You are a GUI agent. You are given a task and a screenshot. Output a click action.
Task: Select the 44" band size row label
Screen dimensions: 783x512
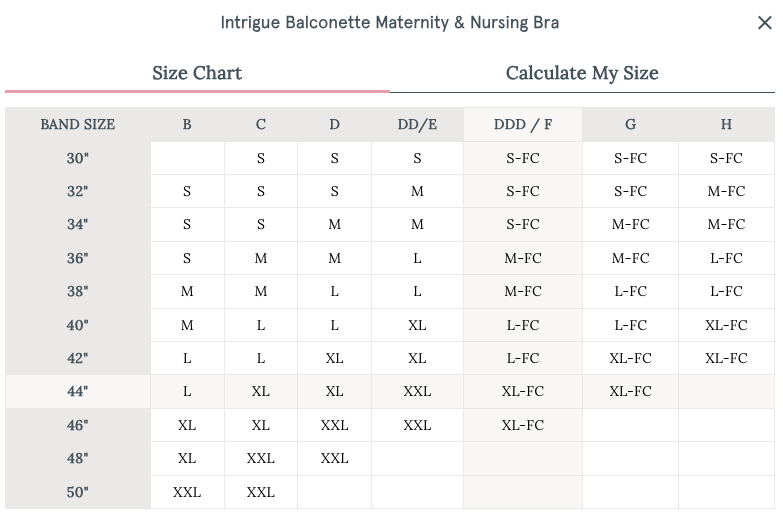tap(78, 392)
